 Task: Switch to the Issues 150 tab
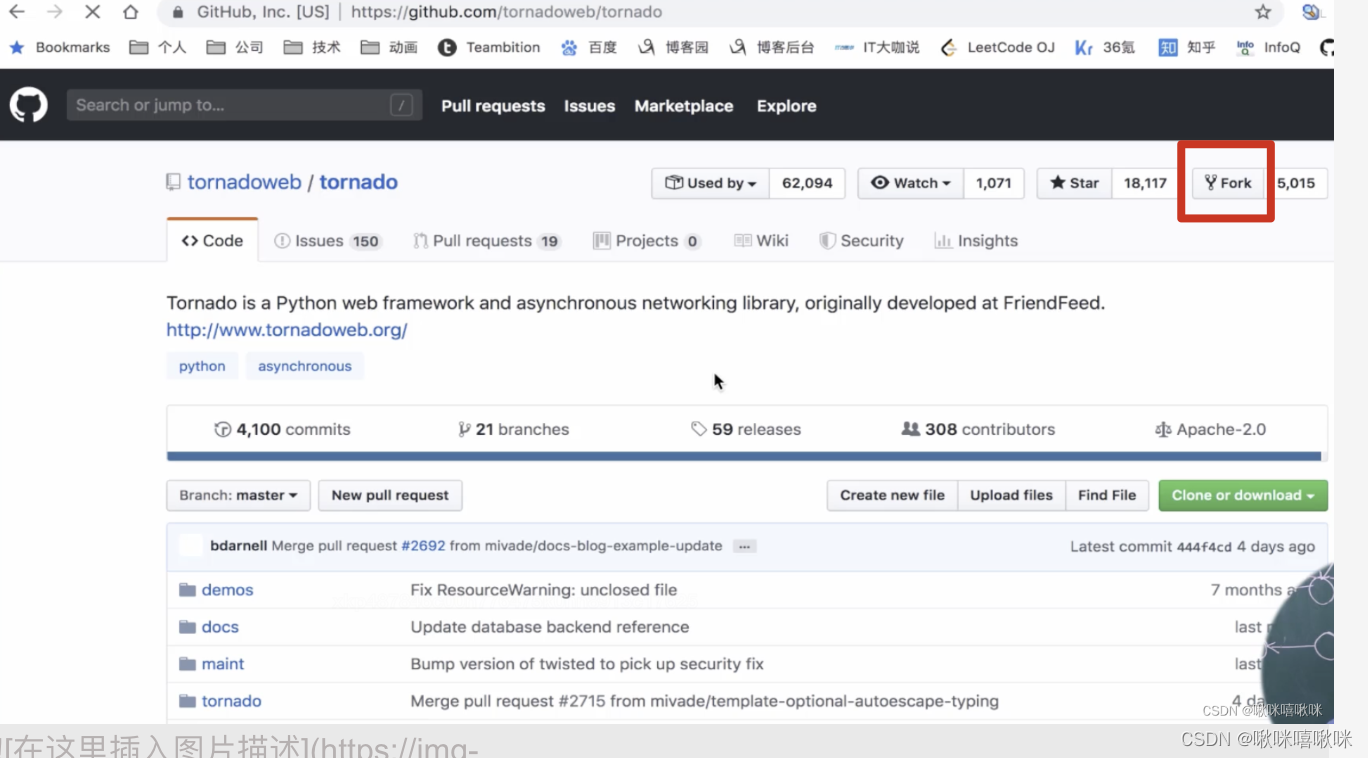[x=327, y=241]
